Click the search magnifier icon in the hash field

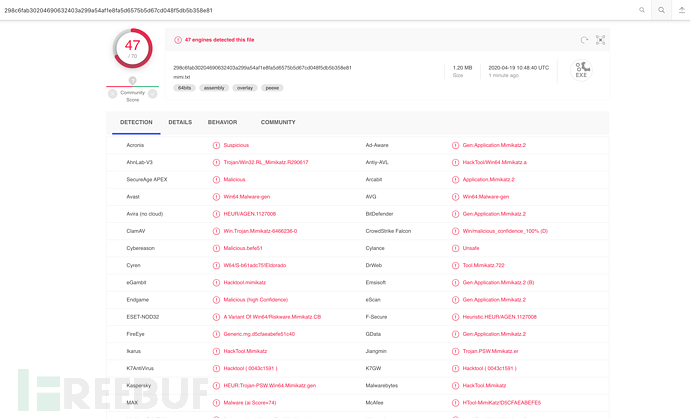(x=642, y=10)
